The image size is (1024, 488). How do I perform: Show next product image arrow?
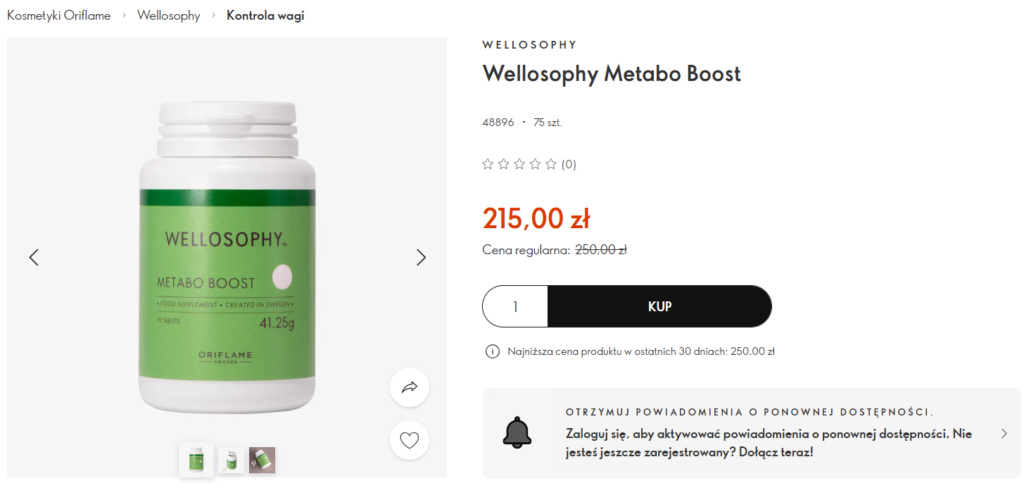click(421, 257)
